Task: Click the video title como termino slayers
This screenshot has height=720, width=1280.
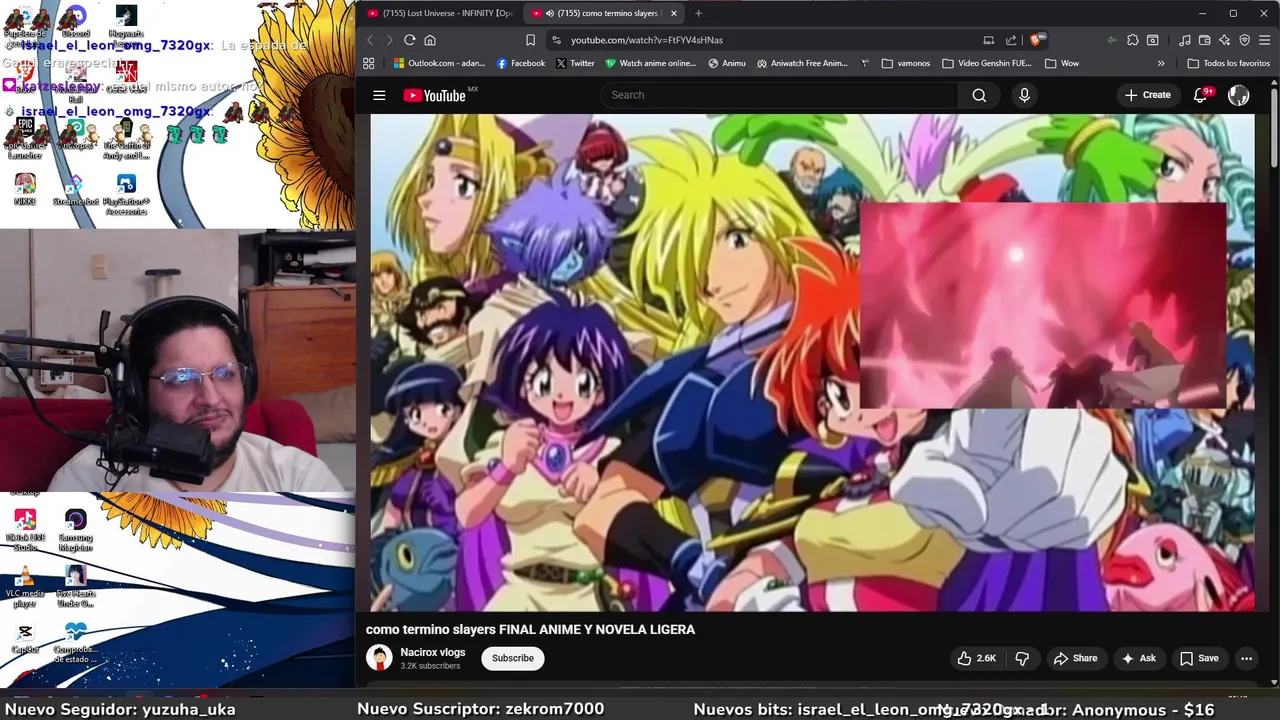Action: tap(530, 629)
